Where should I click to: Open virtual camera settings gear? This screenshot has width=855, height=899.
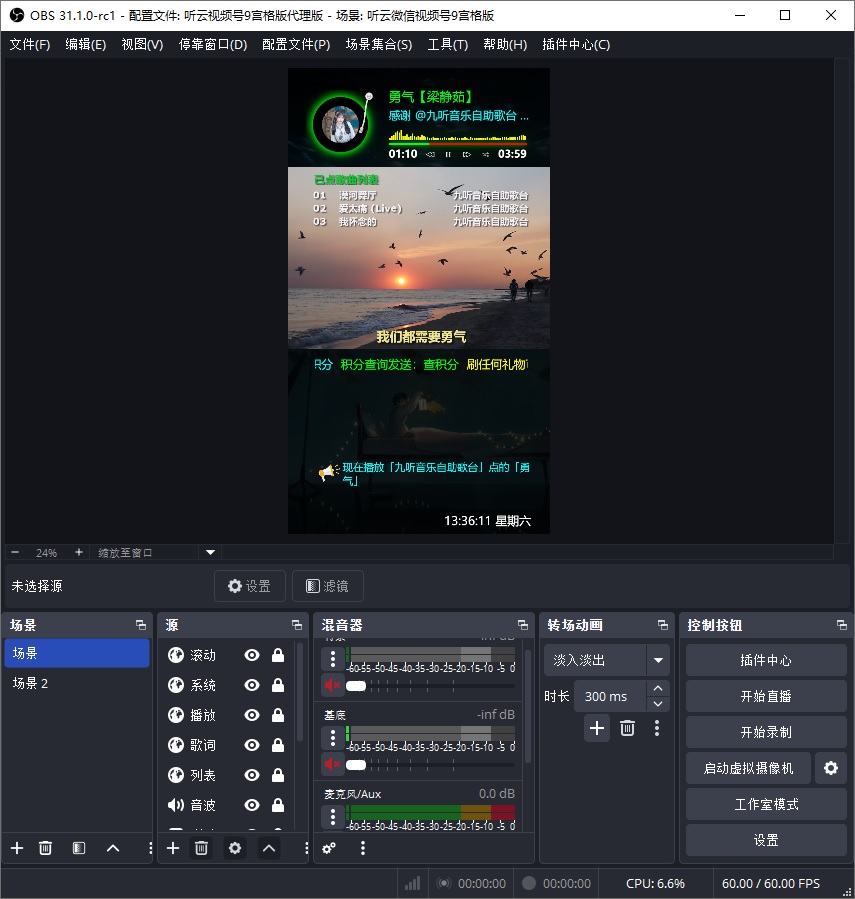[831, 768]
